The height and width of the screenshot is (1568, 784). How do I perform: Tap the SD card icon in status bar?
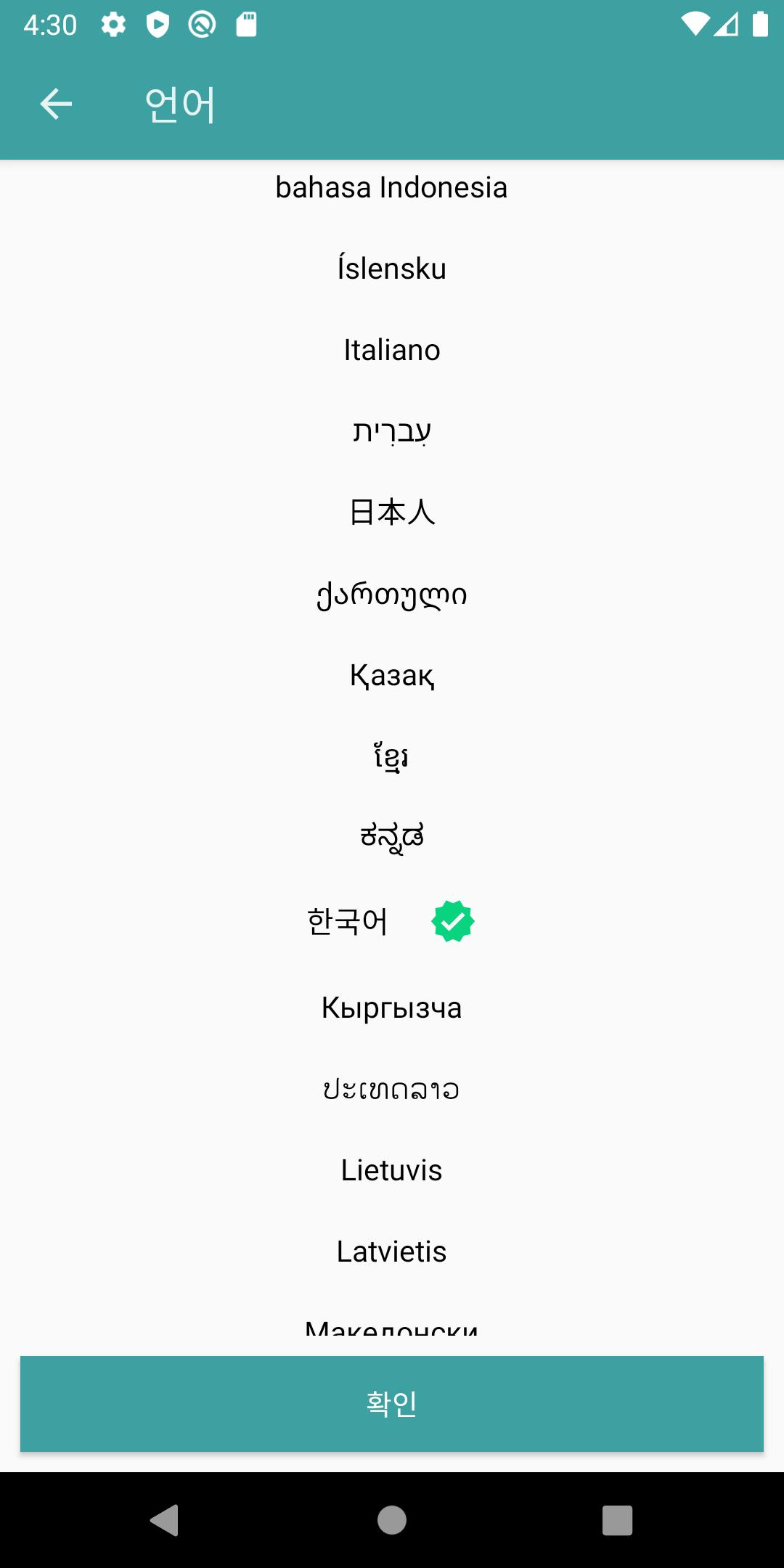246,25
